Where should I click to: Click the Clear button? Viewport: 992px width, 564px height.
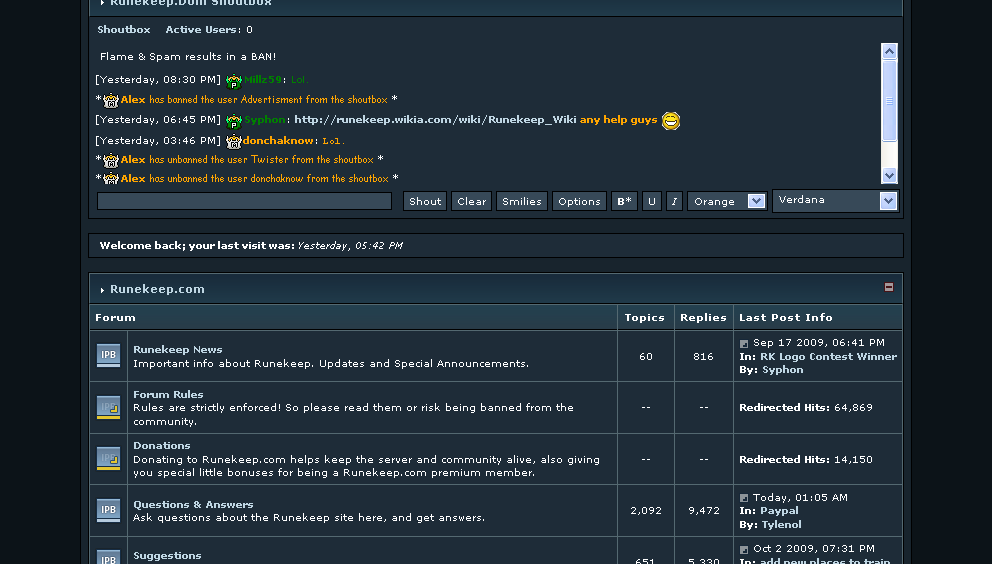pyautogui.click(x=471, y=201)
